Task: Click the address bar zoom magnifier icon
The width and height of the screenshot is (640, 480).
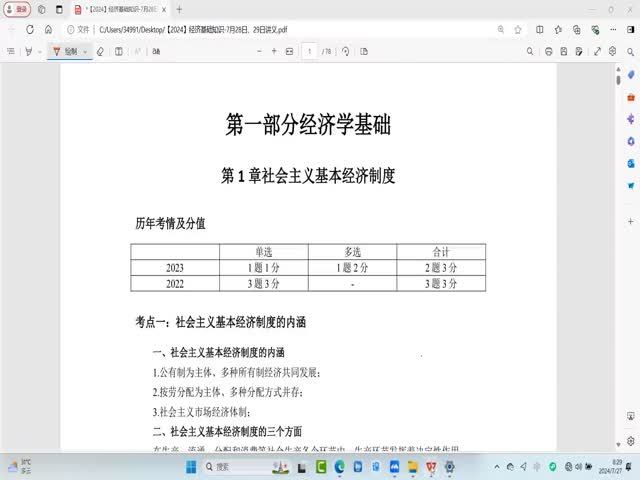Action: (501, 29)
